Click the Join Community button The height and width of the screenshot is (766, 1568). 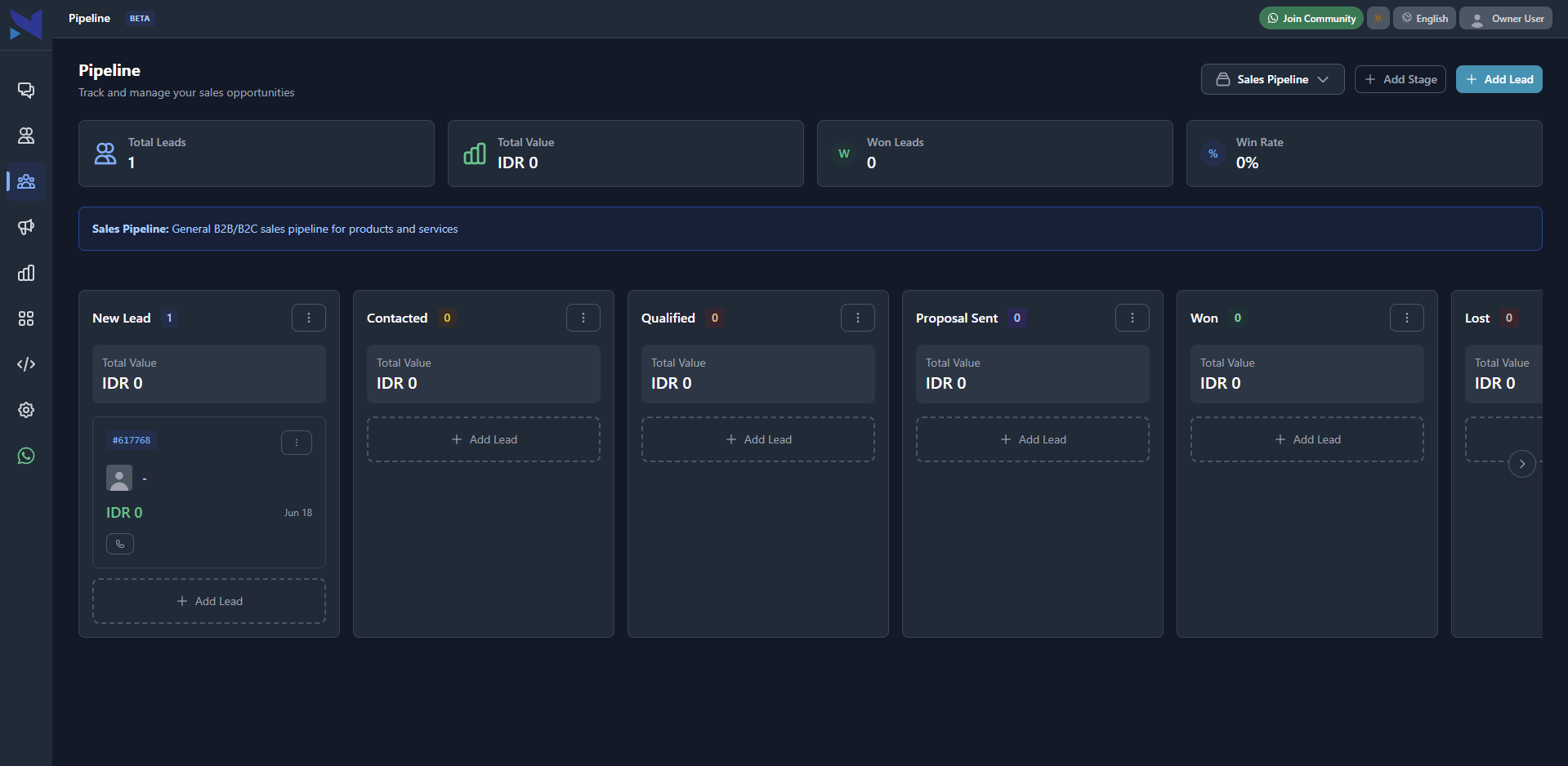[x=1311, y=18]
